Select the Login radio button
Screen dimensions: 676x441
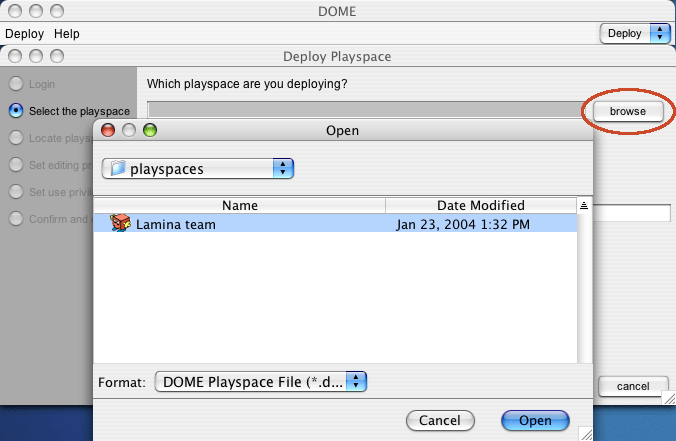point(16,84)
